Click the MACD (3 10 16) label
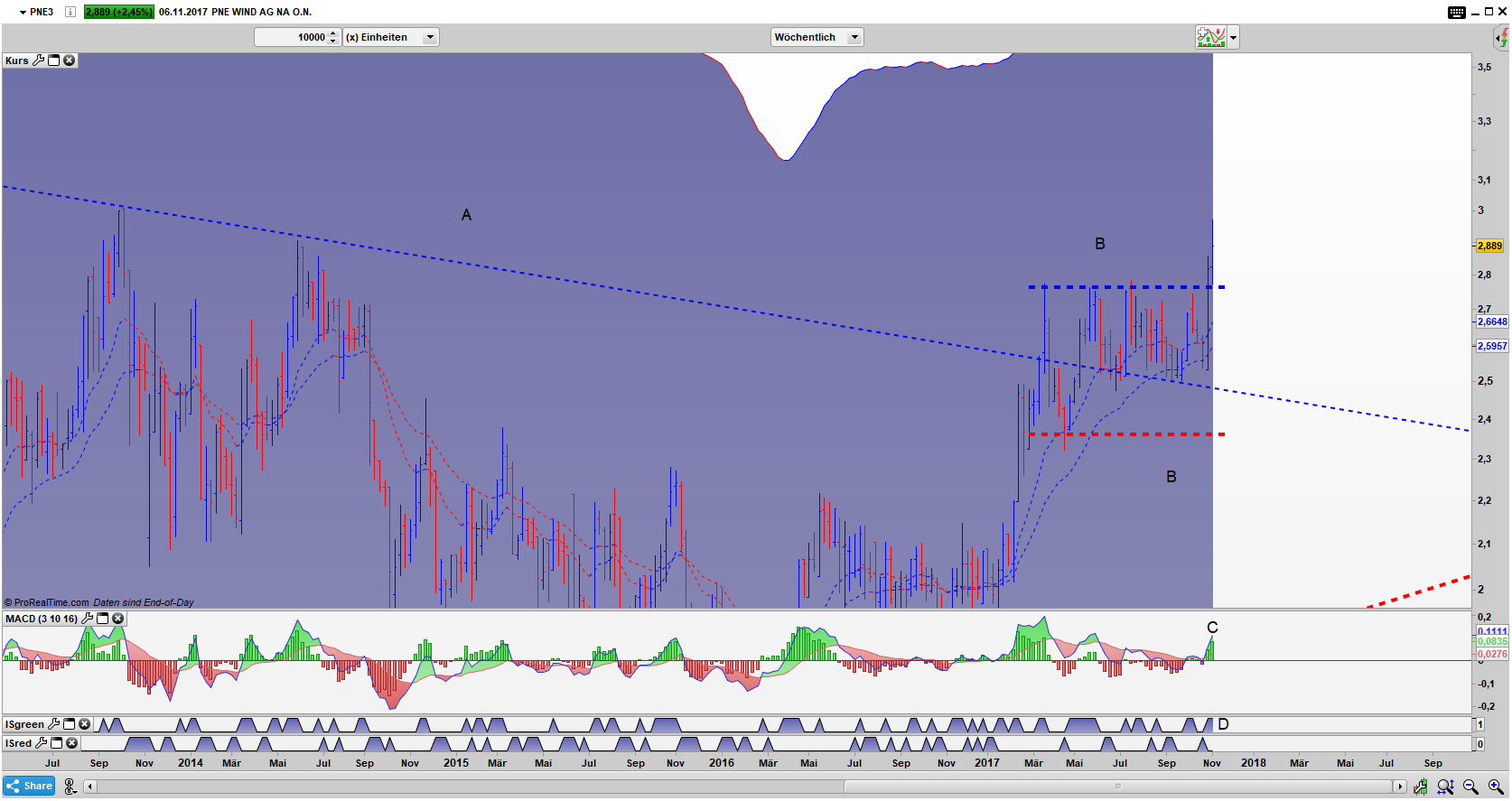The height and width of the screenshot is (801, 1512). coord(42,619)
